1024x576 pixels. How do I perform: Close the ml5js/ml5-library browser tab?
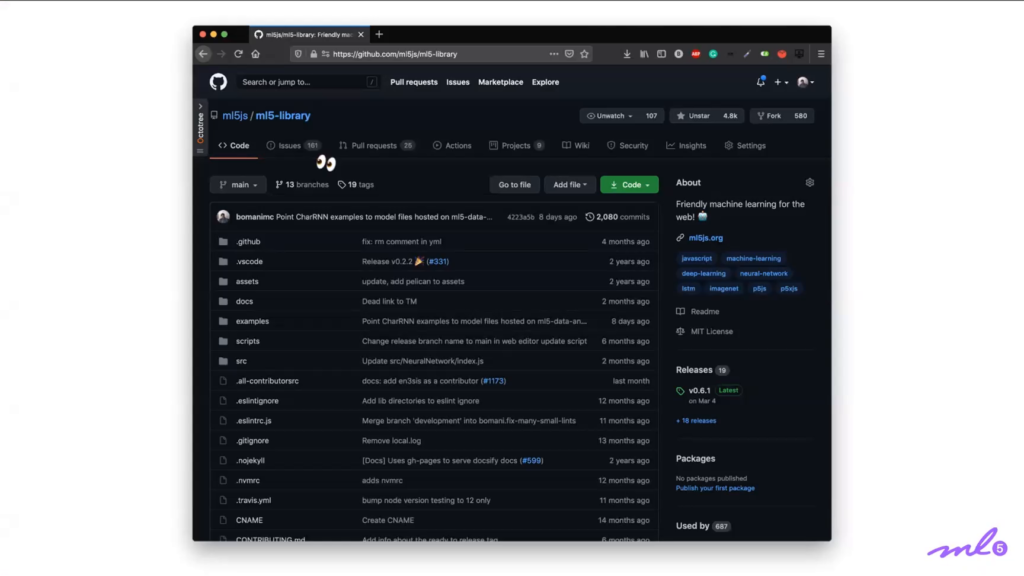[x=360, y=35]
